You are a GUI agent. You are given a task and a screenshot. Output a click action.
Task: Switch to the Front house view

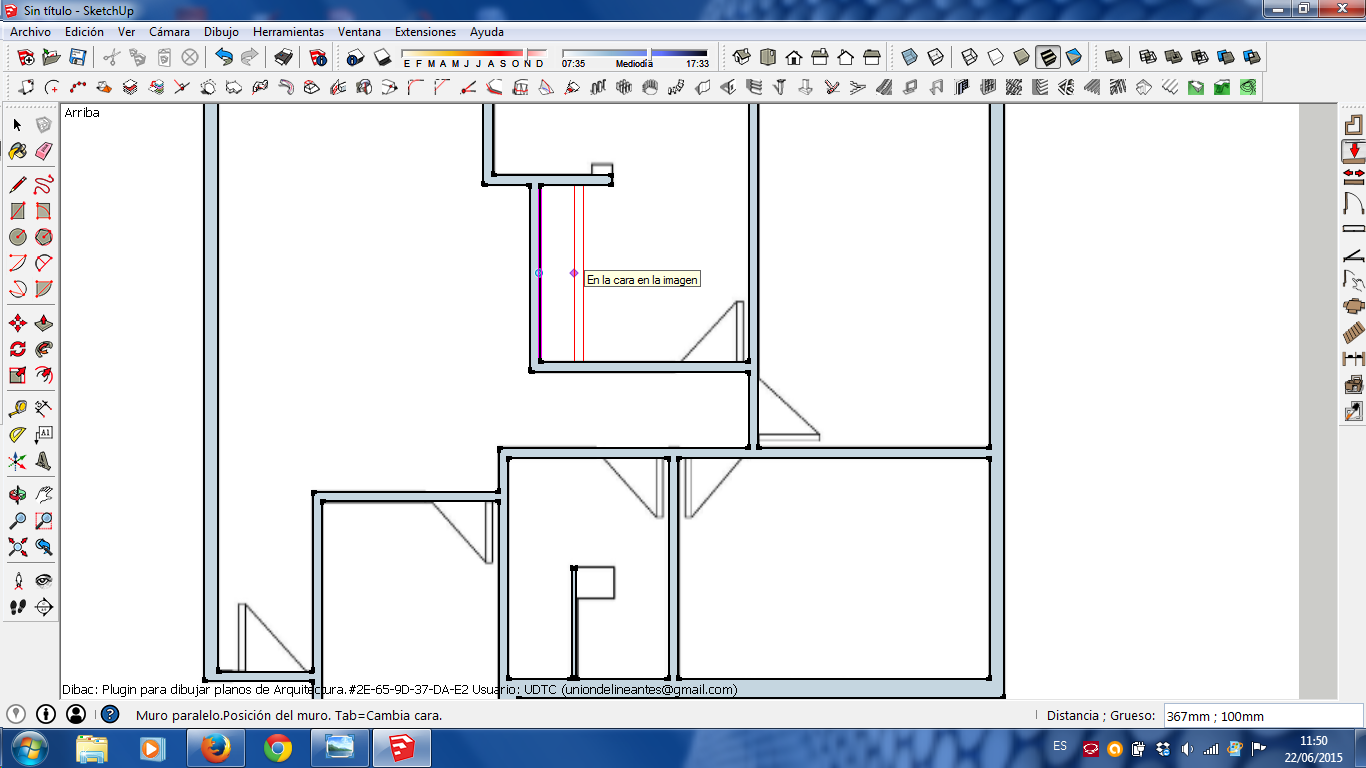tap(794, 57)
